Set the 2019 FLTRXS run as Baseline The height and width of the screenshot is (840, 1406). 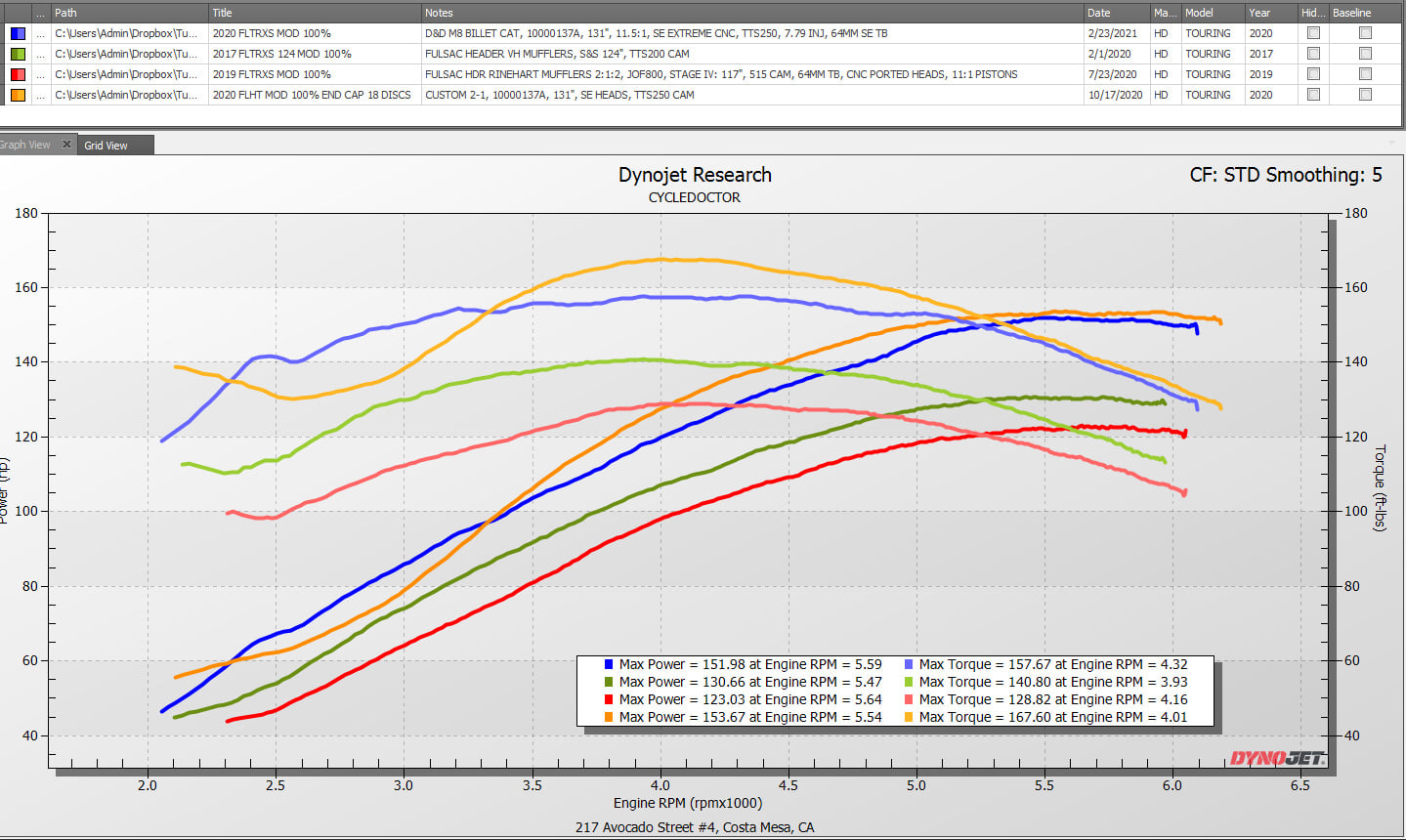1365,74
